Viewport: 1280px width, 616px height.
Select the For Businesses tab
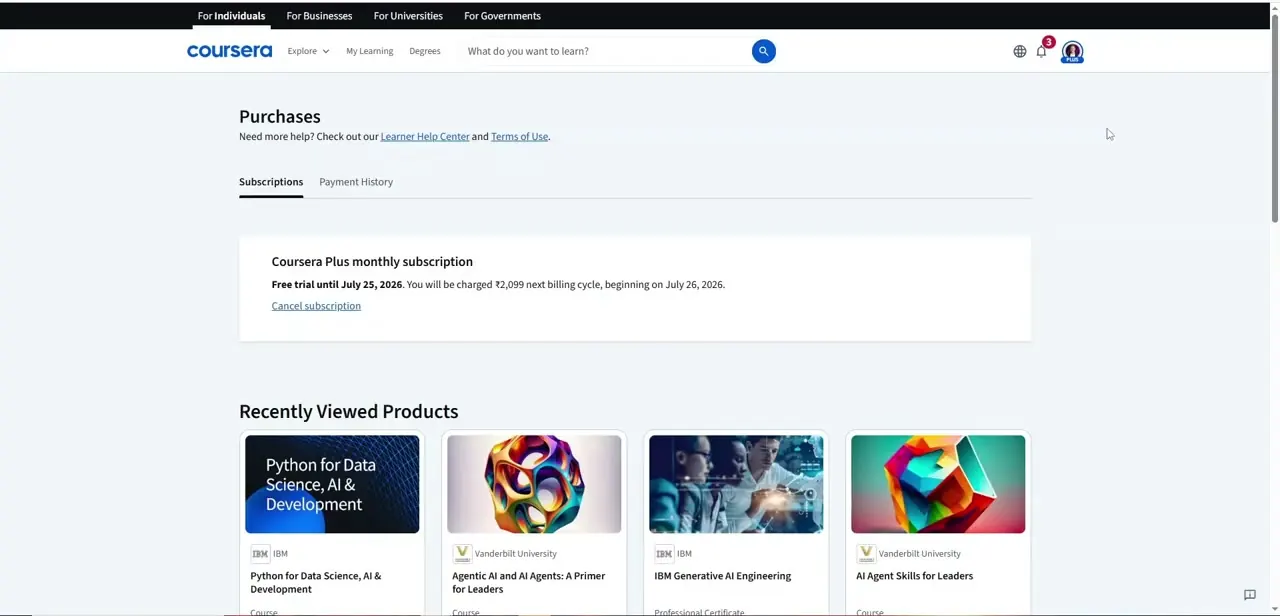[319, 16]
